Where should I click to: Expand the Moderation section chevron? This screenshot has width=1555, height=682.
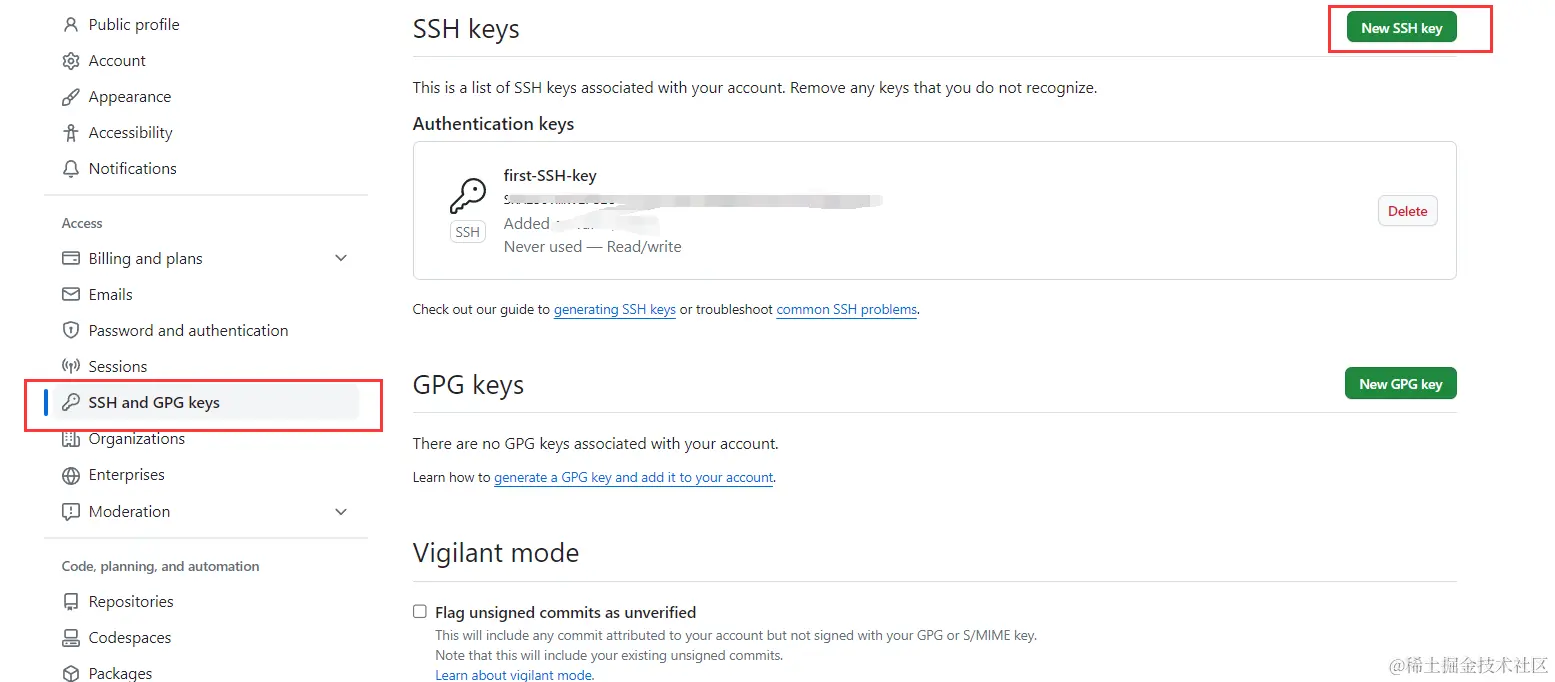[x=341, y=511]
